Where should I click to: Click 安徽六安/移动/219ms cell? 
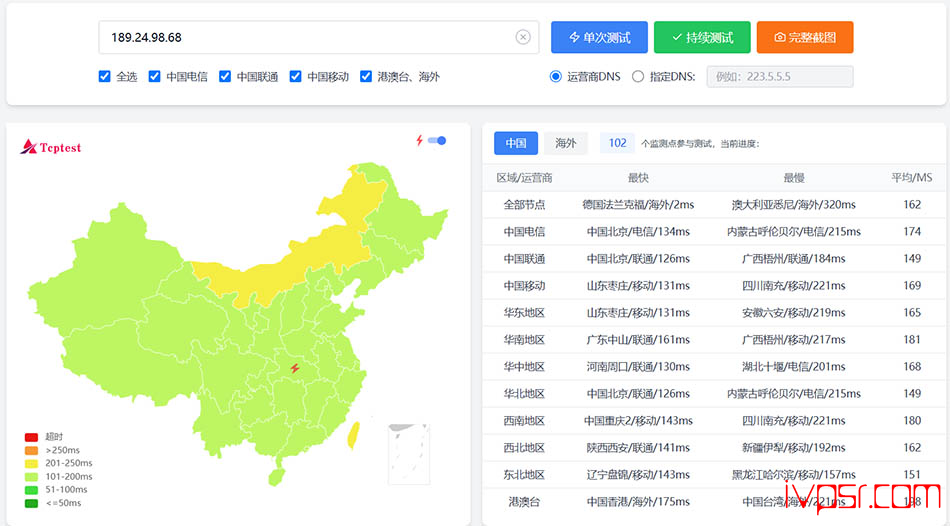(x=794, y=313)
